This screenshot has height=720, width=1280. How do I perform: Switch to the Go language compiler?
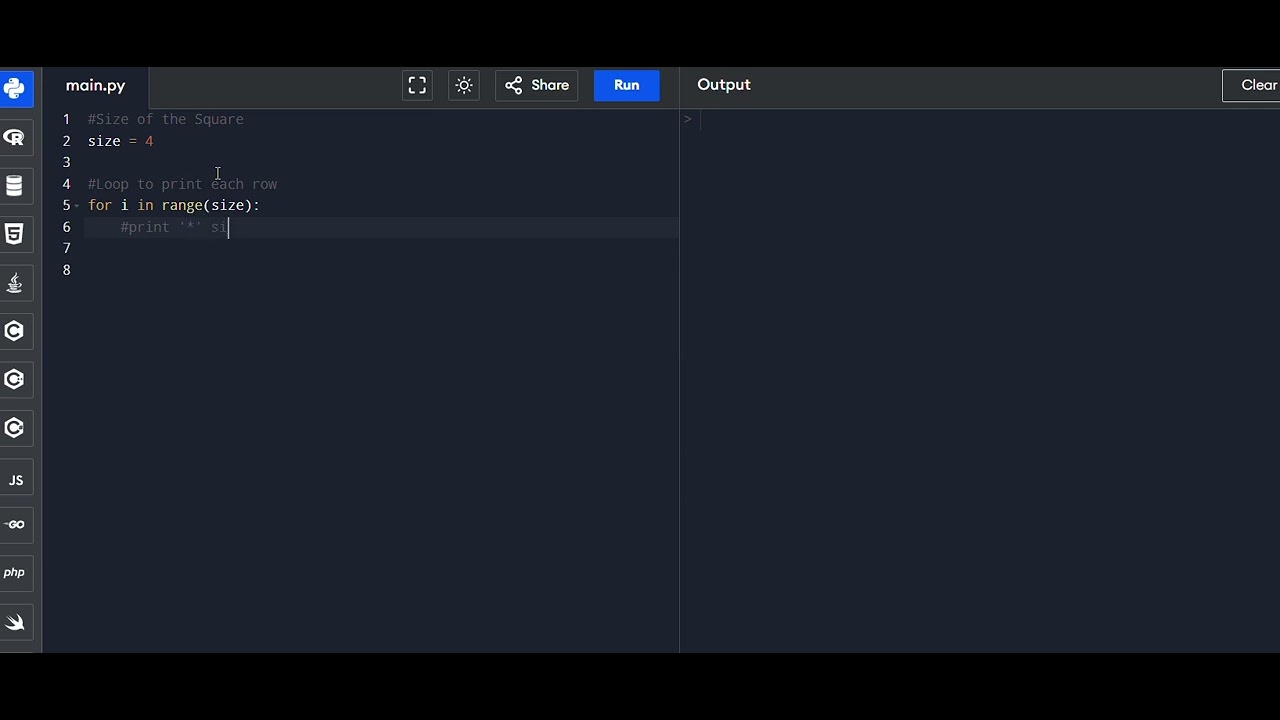15,525
